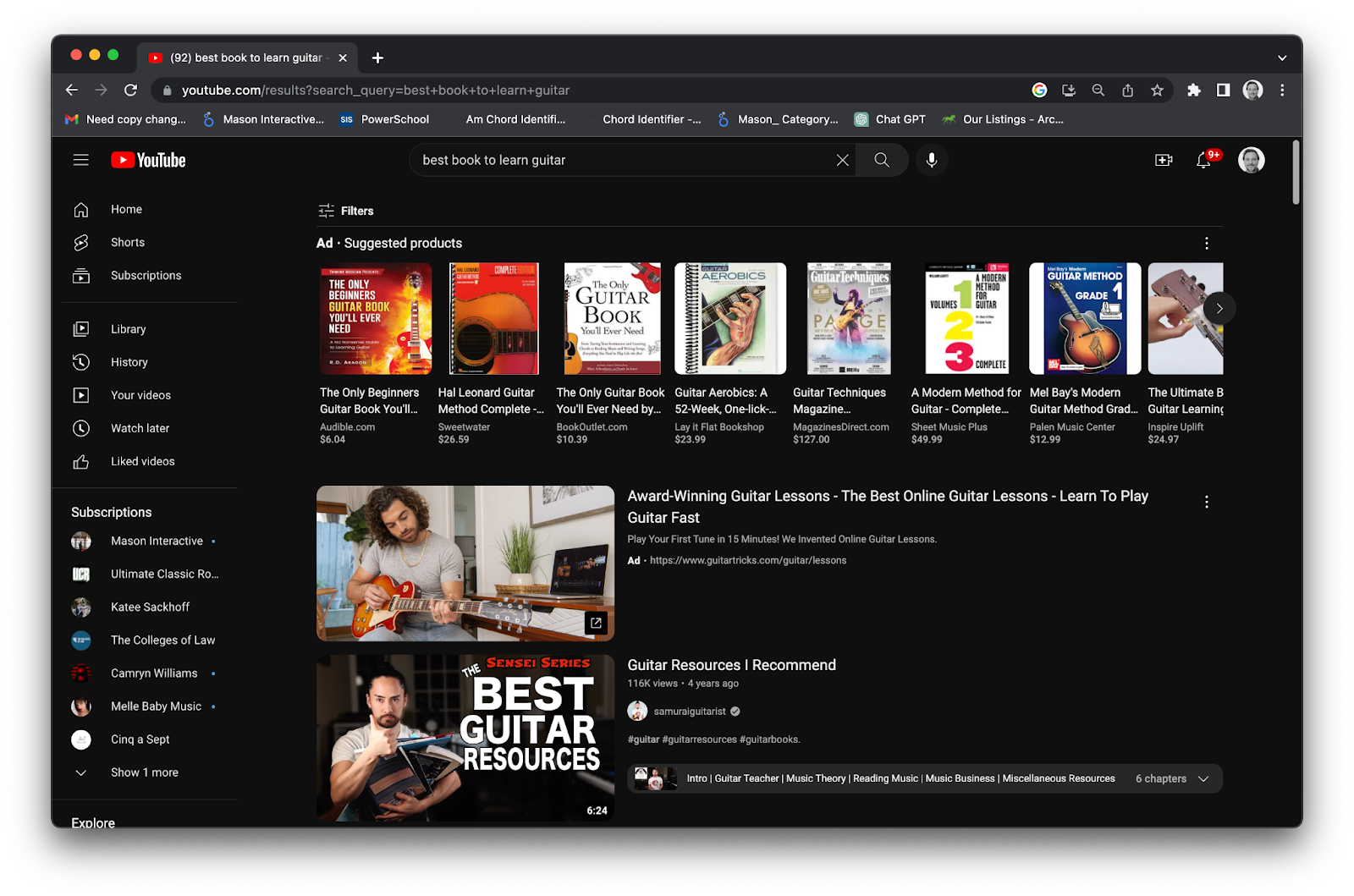Submit search with magnifier button
Screen dimensions: 1354x896
(882, 160)
